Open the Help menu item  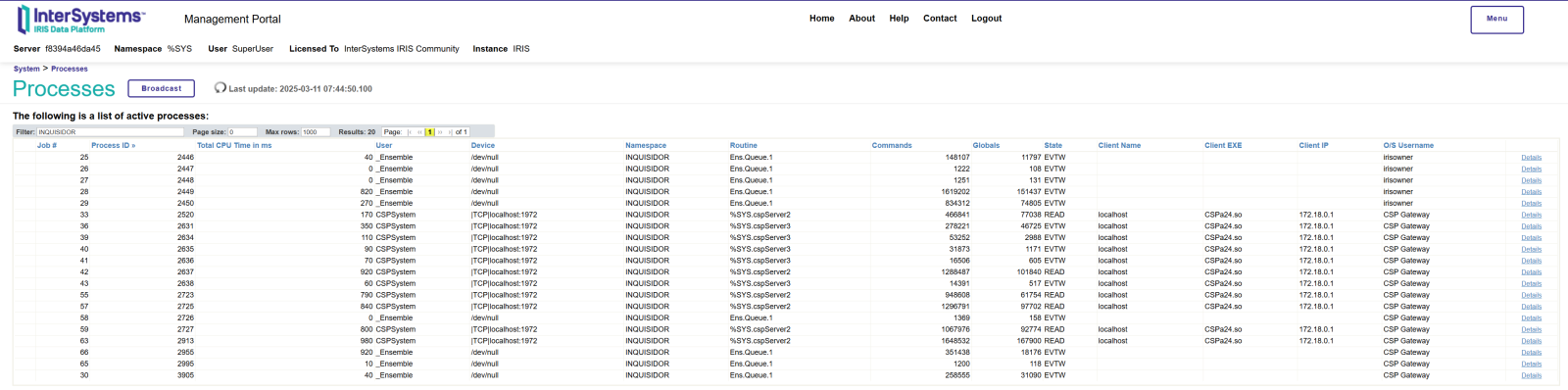[x=900, y=19]
